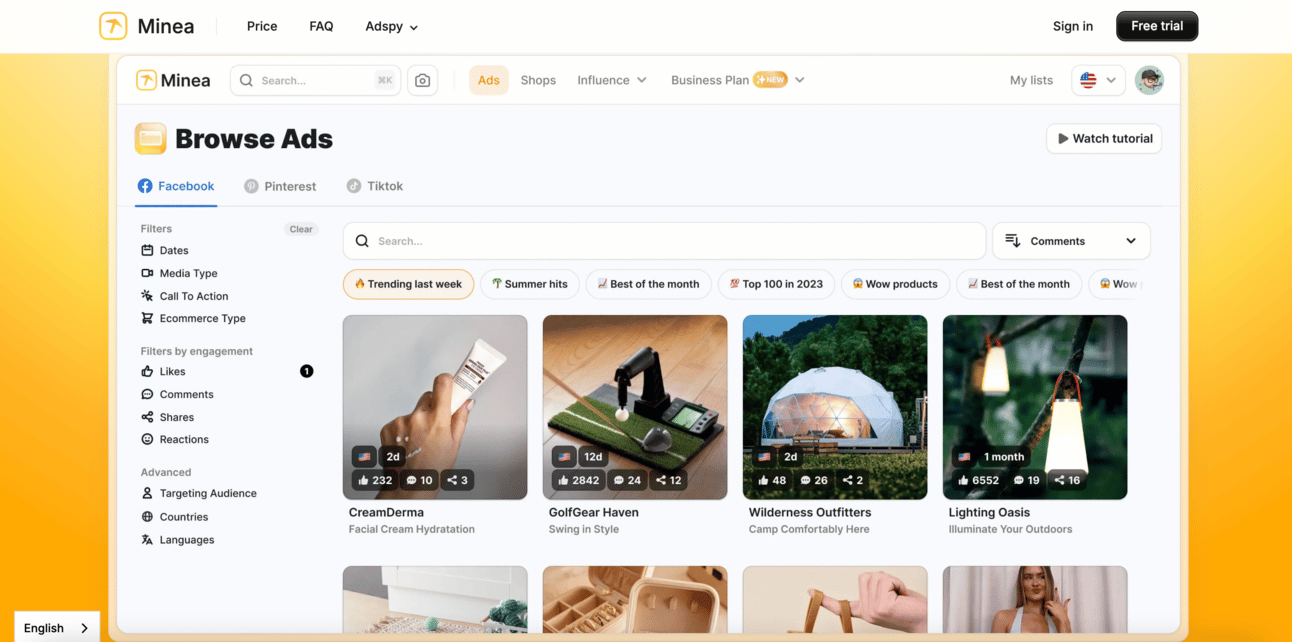The height and width of the screenshot is (642, 1292).
Task: Open the Comments sort dropdown
Action: click(1071, 241)
